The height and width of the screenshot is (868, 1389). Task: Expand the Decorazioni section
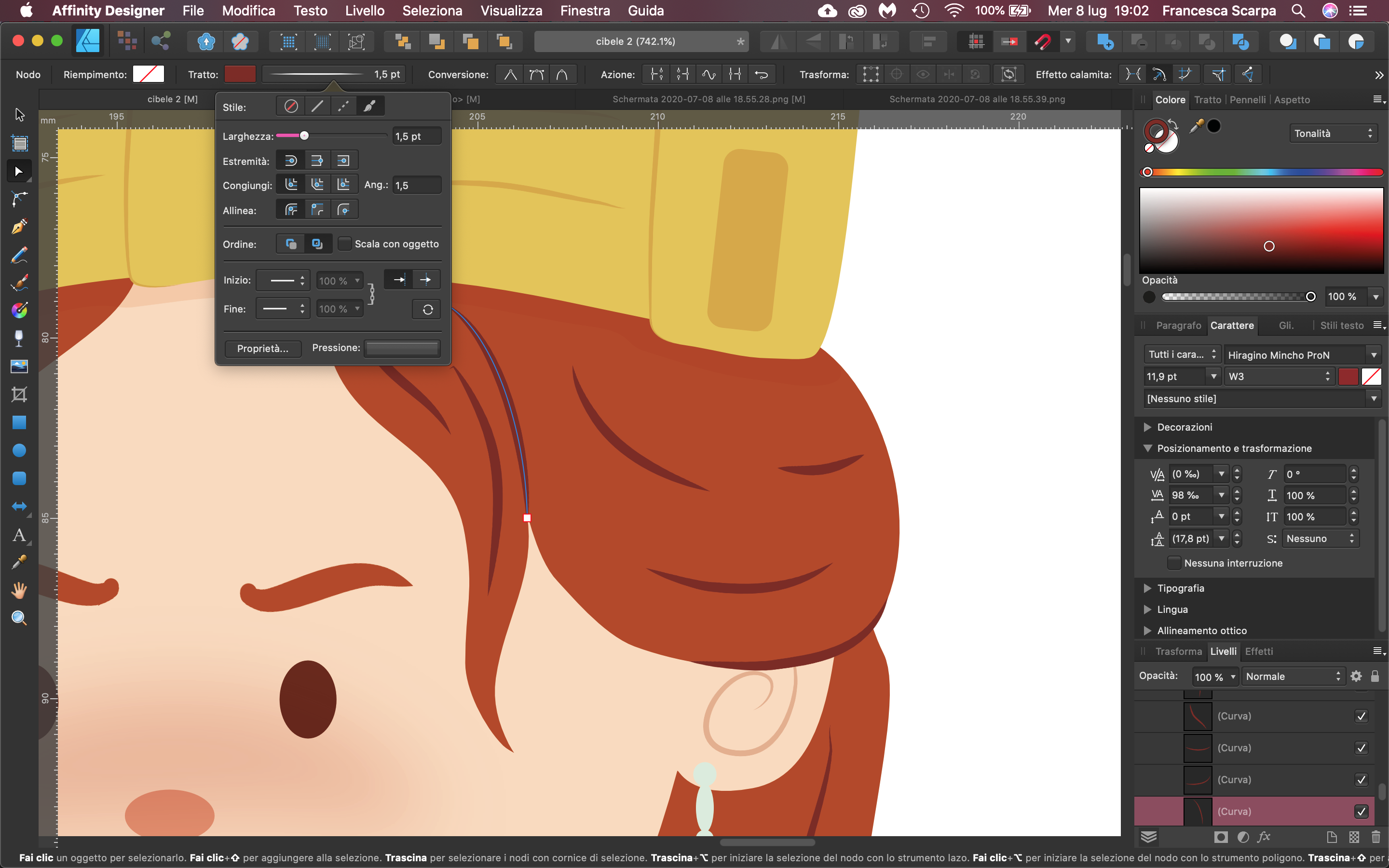coord(1147,427)
